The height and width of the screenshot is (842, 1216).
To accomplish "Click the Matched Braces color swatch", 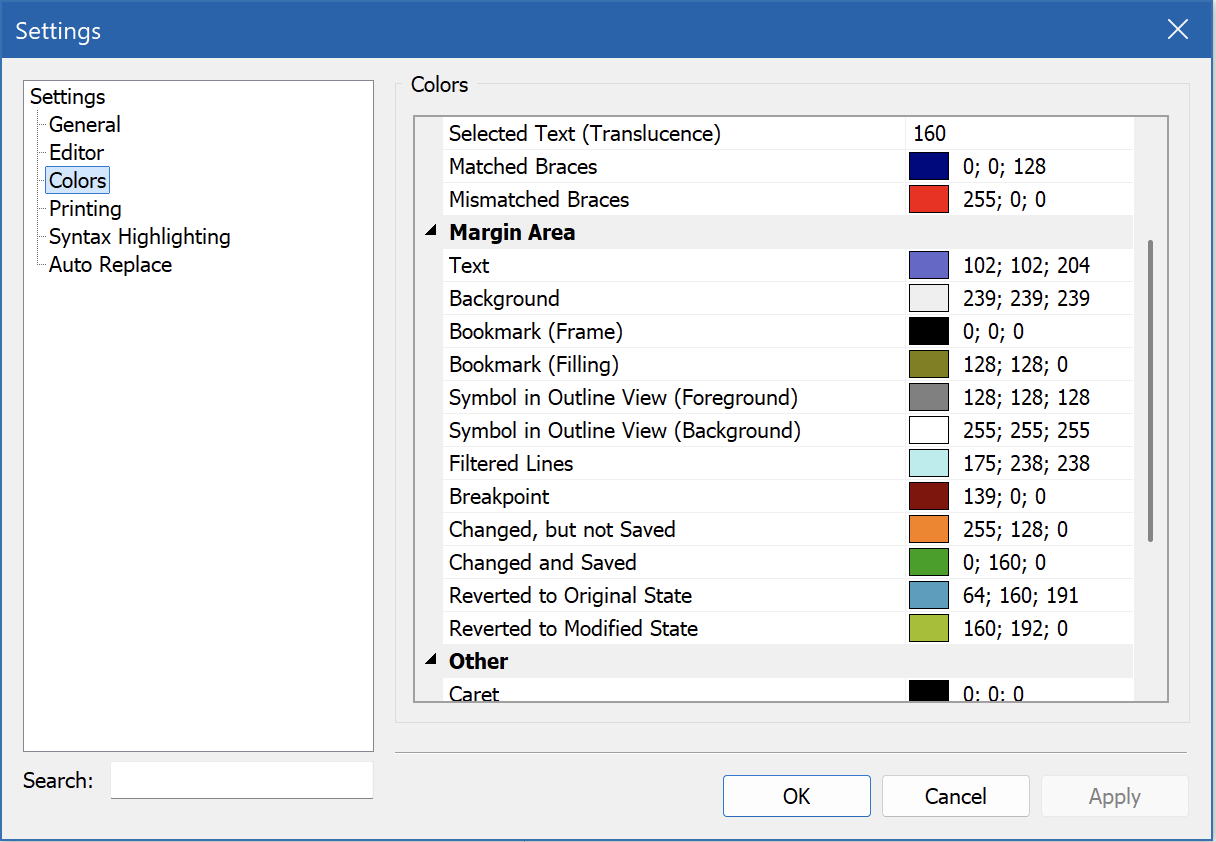I will point(929,166).
